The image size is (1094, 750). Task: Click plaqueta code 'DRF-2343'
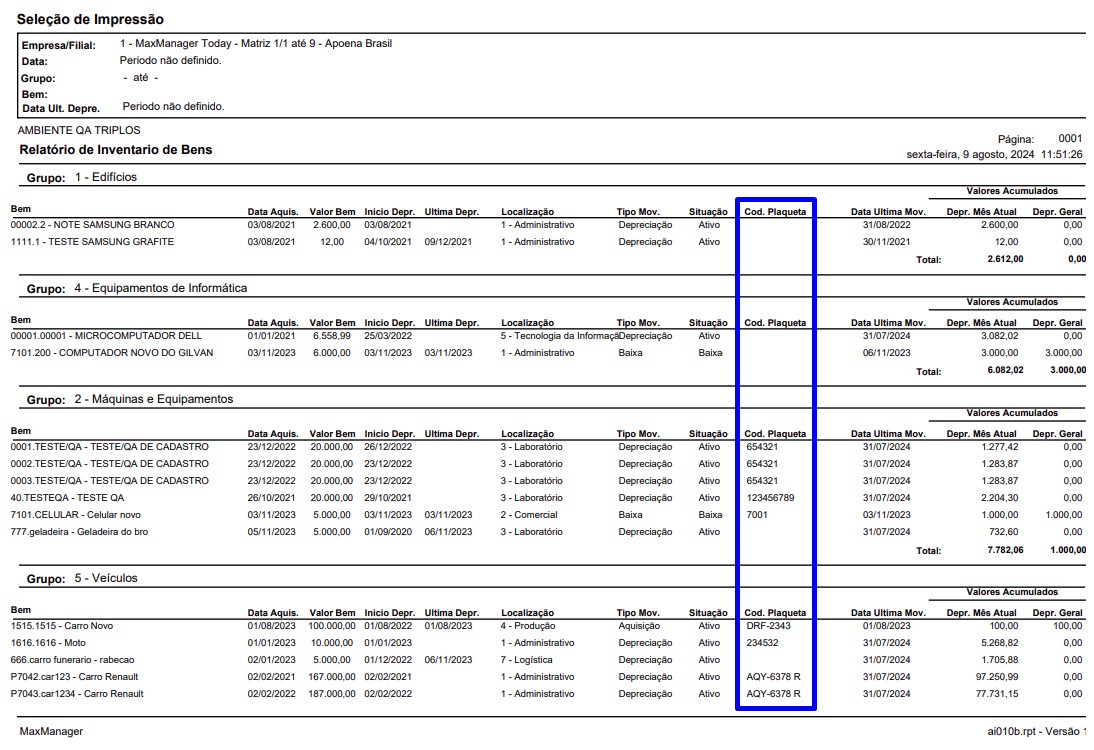pos(768,626)
